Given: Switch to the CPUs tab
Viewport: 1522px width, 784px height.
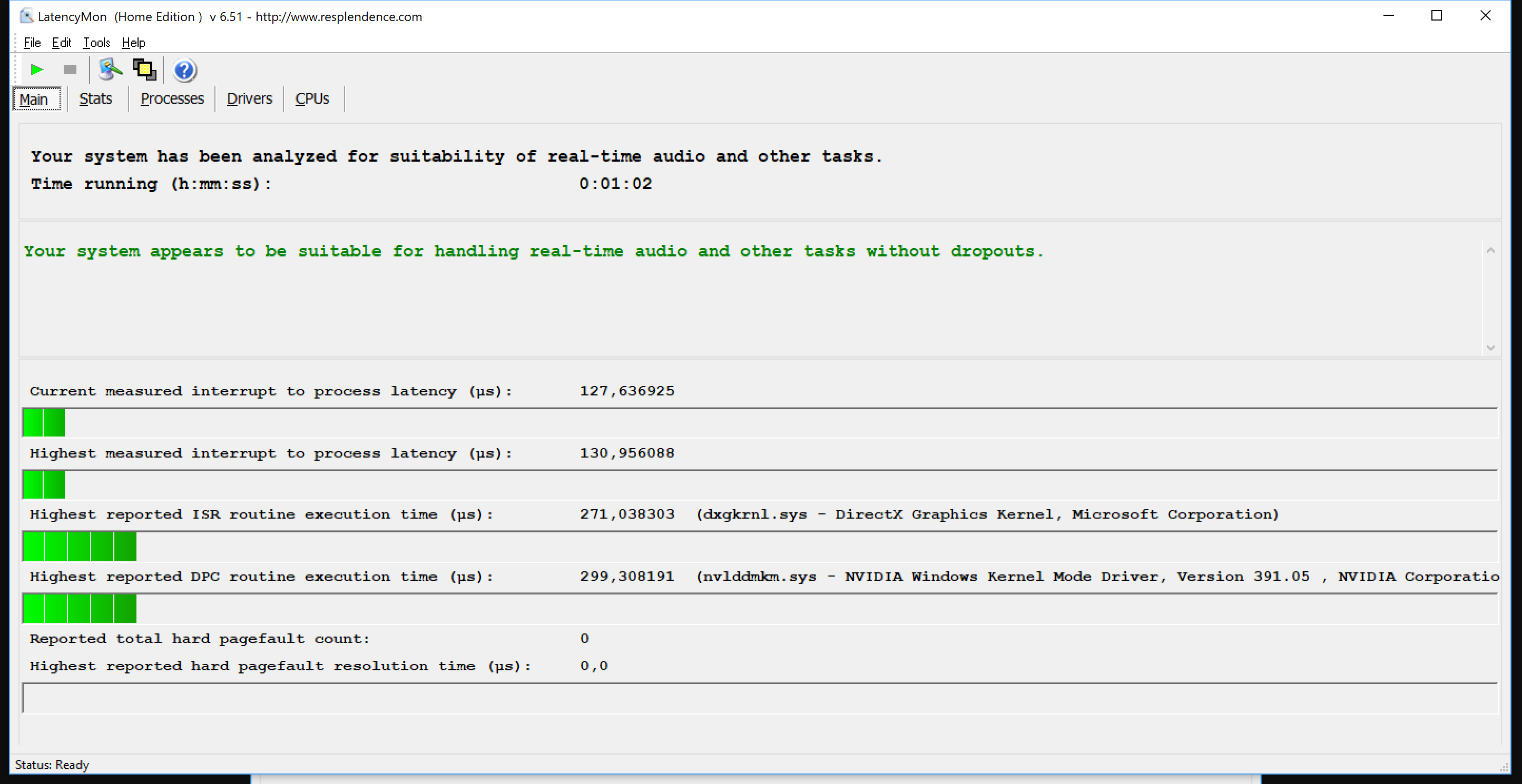Looking at the screenshot, I should pyautogui.click(x=312, y=98).
